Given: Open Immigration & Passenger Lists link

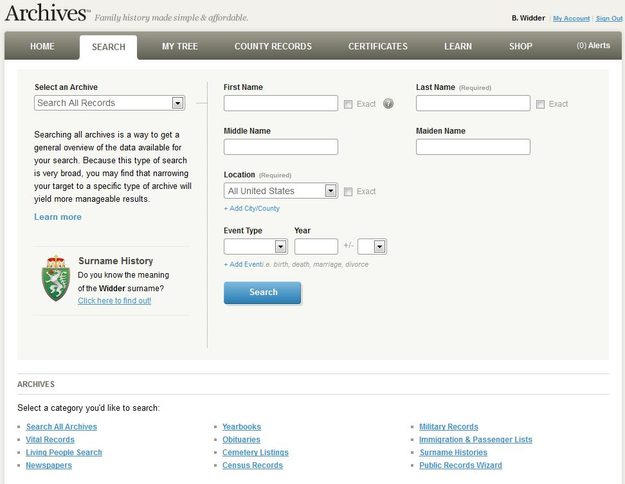Looking at the screenshot, I should (476, 439).
